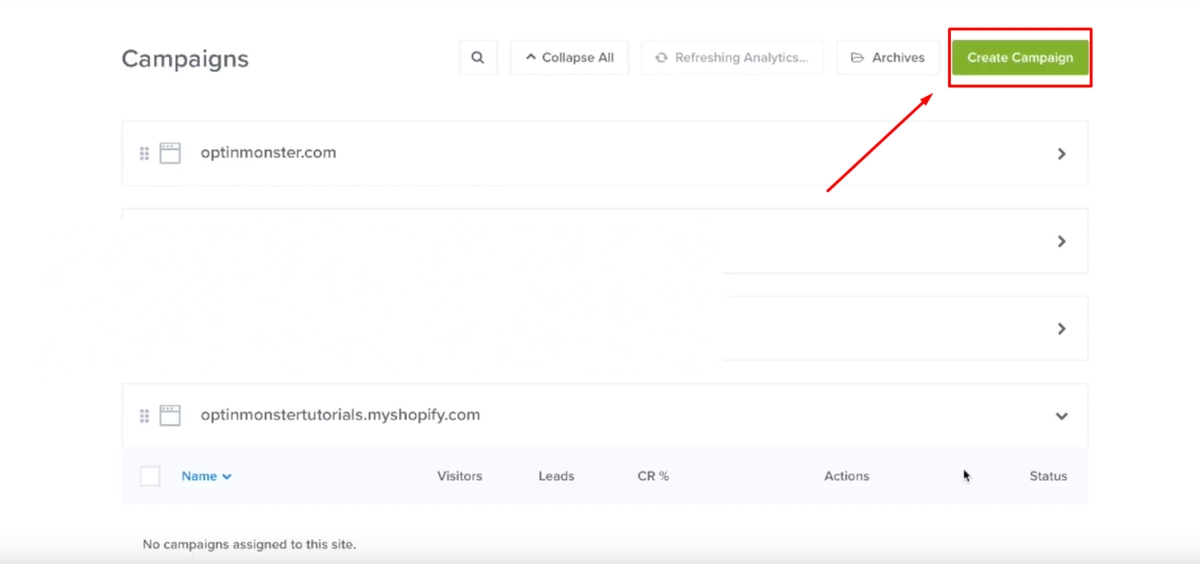Screen dimensions: 1200x564
Task: Click the Leads column header
Action: [x=556, y=476]
